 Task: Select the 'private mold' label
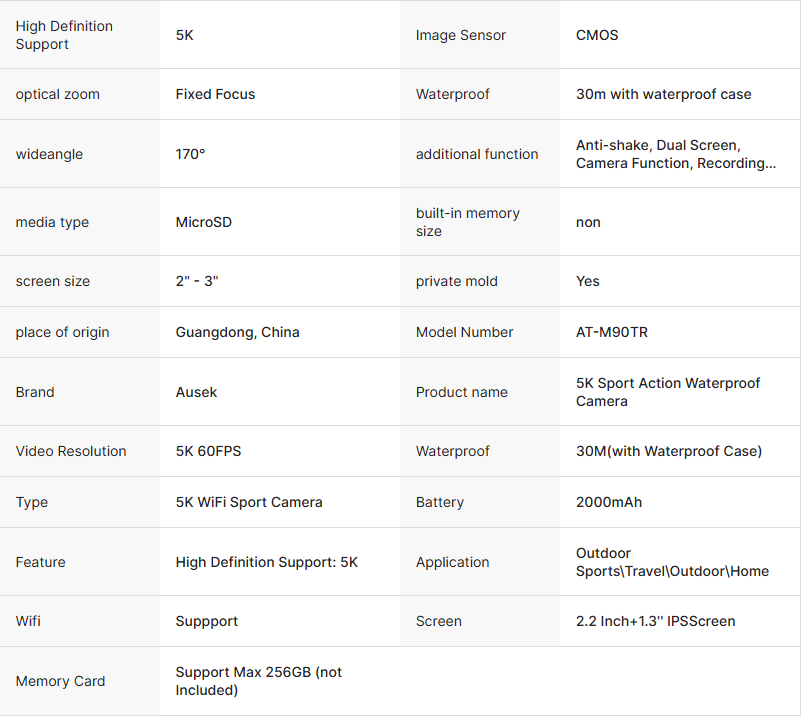click(x=456, y=281)
